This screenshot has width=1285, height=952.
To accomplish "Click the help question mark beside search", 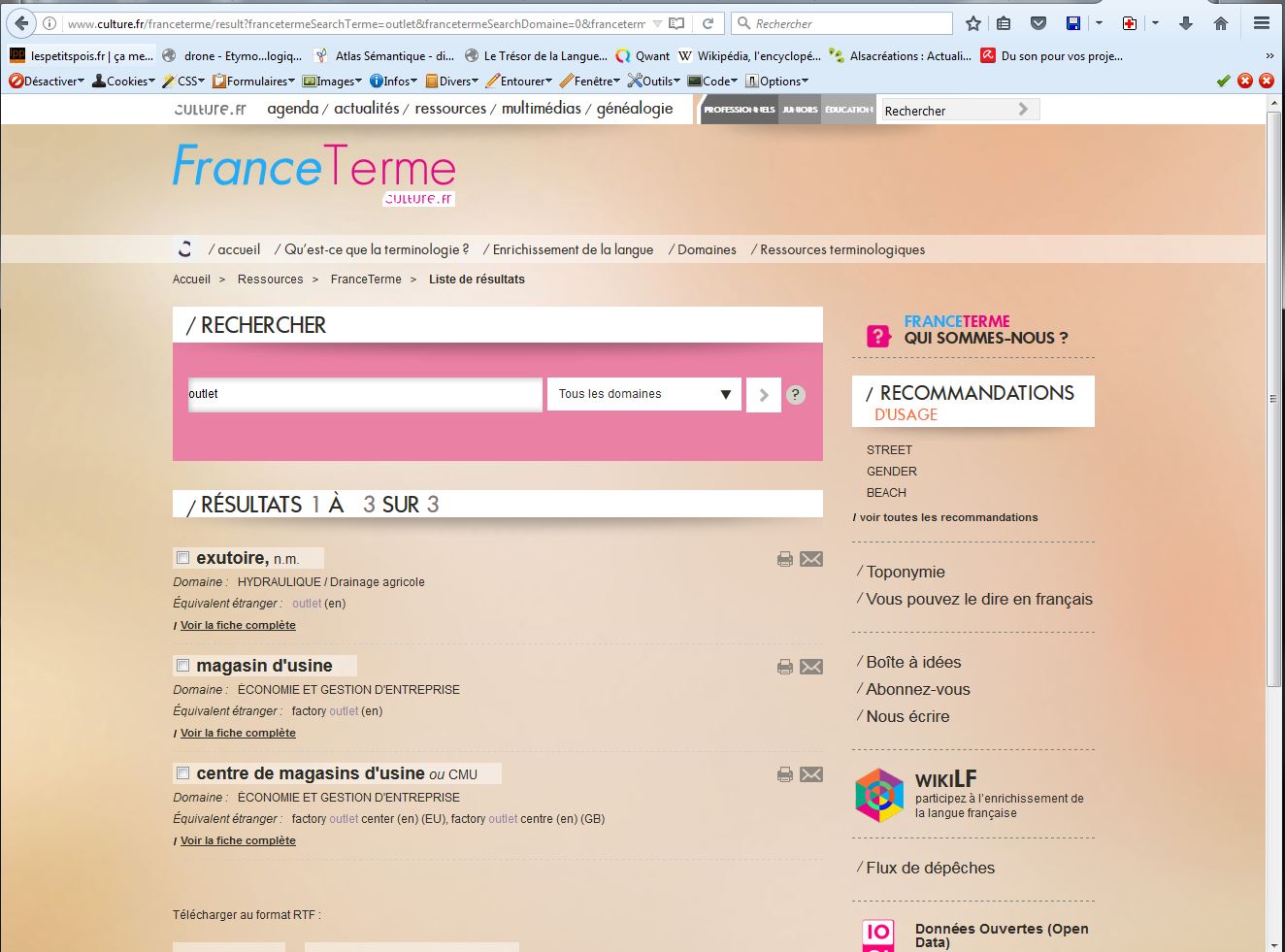I will [795, 395].
